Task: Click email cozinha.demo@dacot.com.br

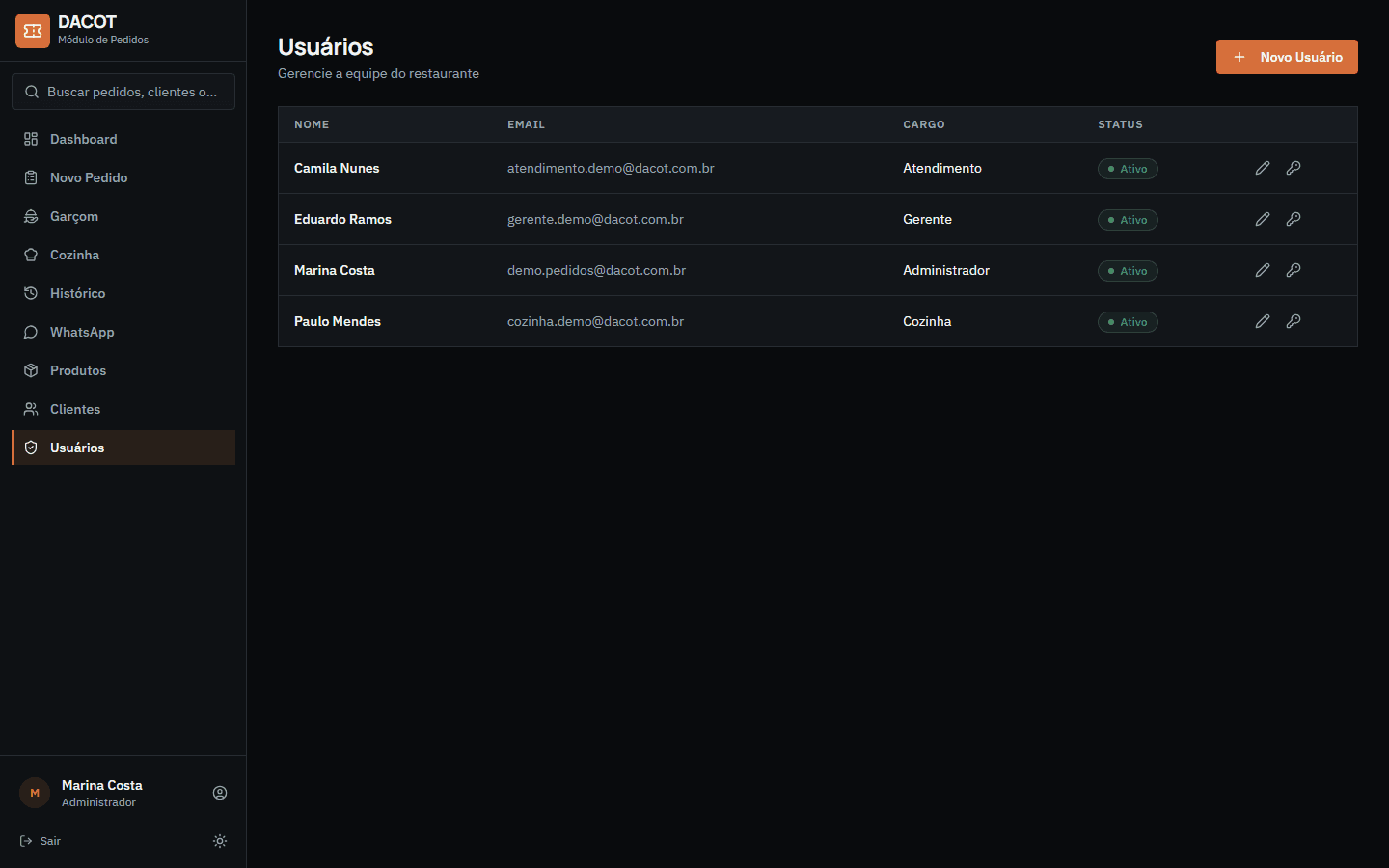Action: 595,321
